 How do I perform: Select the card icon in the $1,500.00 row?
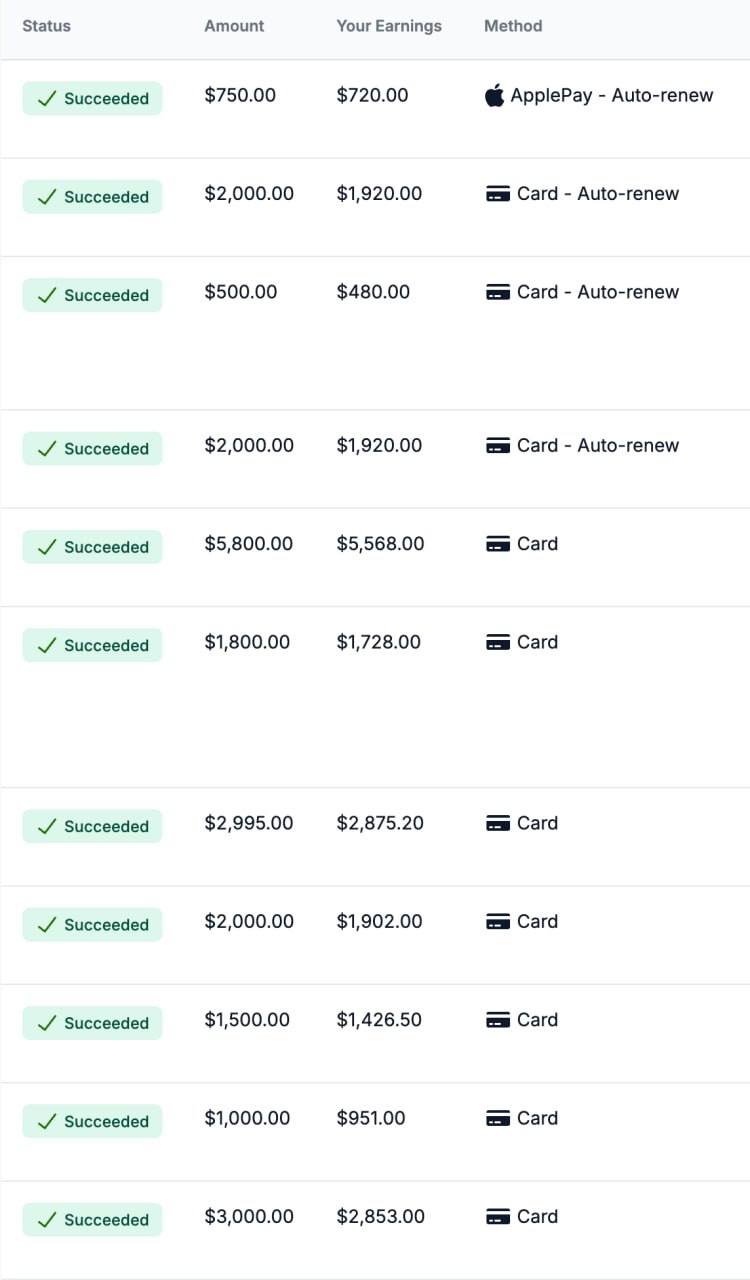pyautogui.click(x=498, y=1021)
